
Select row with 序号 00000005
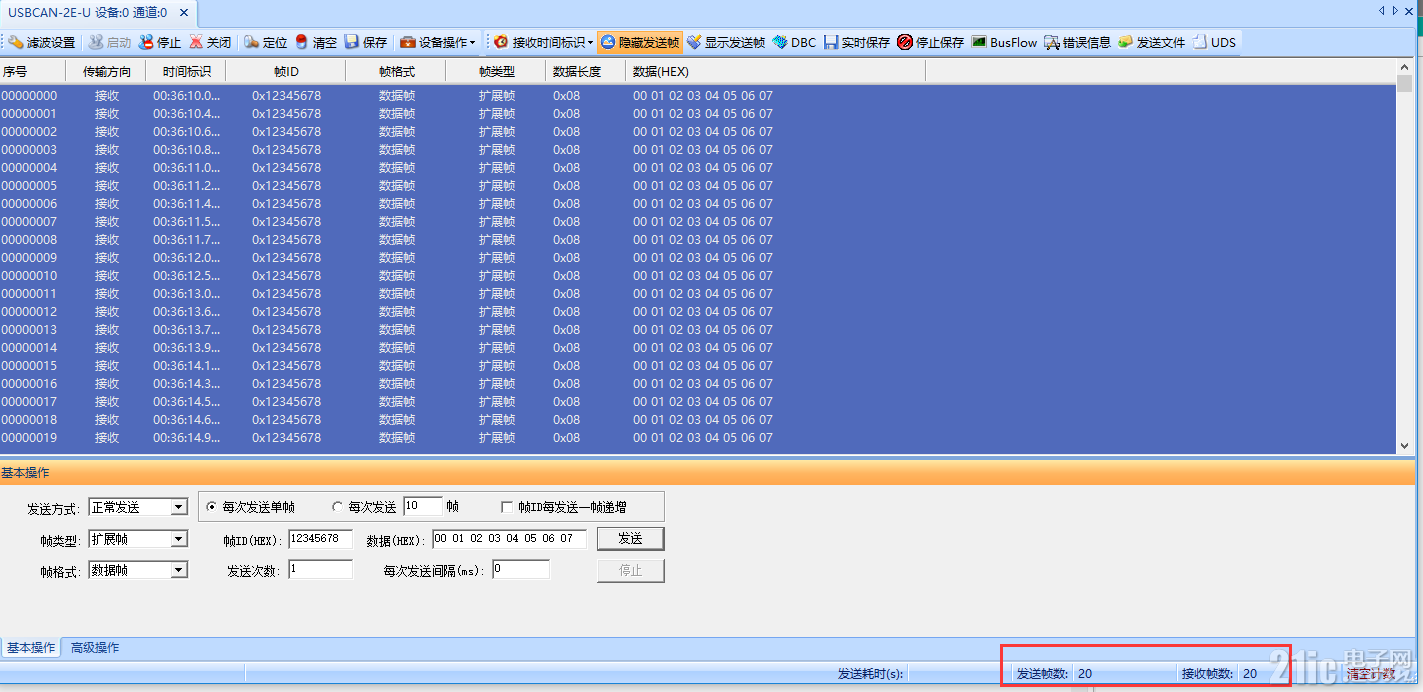pos(697,186)
